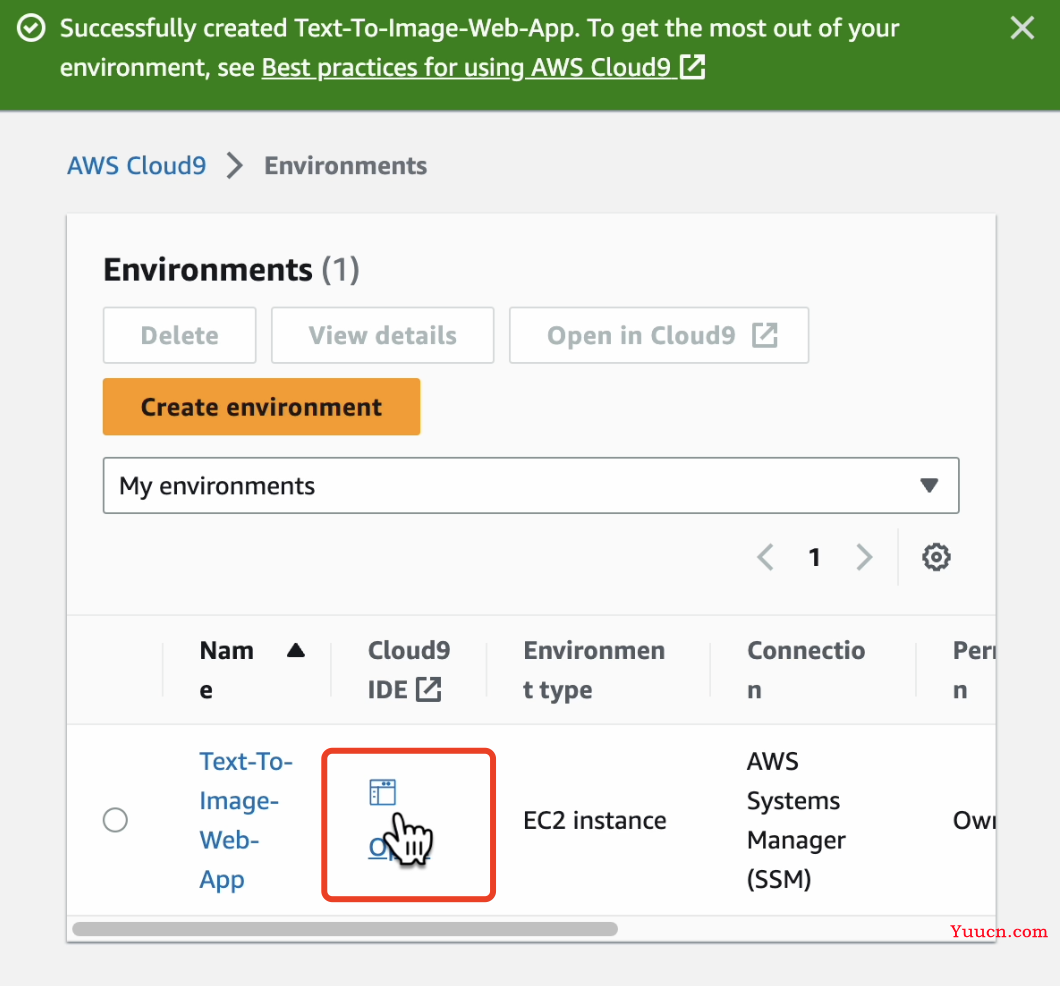Image resolution: width=1060 pixels, height=986 pixels.
Task: Click external link icon after Best practices
Action: click(692, 68)
